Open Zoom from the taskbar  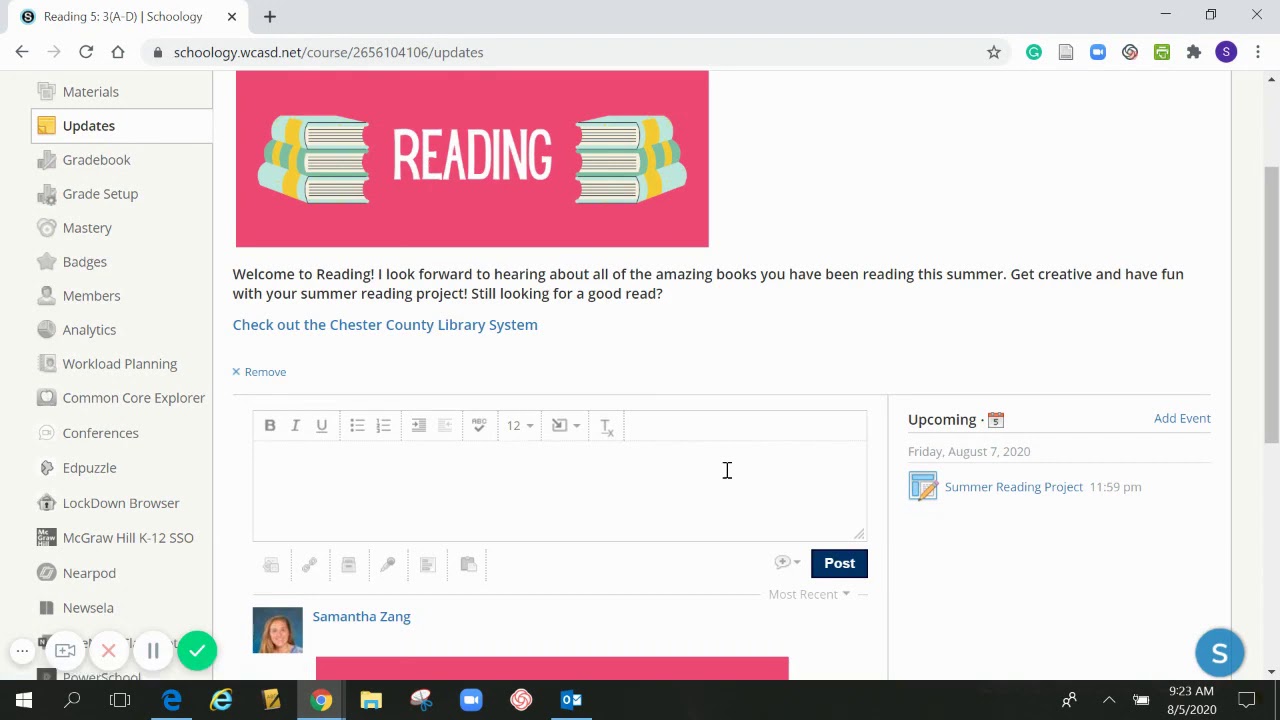471,700
